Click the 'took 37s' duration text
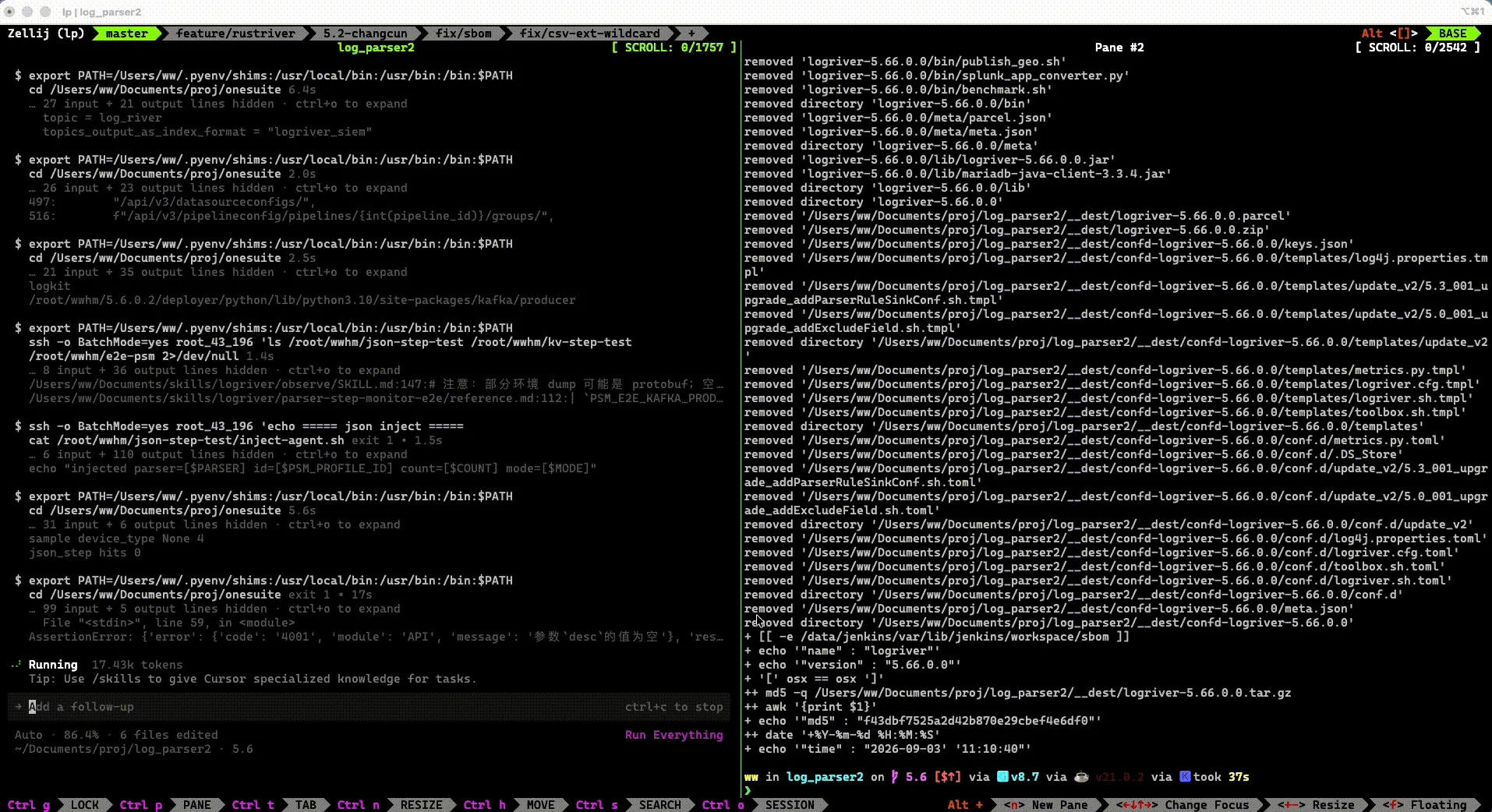The width and height of the screenshot is (1492, 812). click(1221, 777)
